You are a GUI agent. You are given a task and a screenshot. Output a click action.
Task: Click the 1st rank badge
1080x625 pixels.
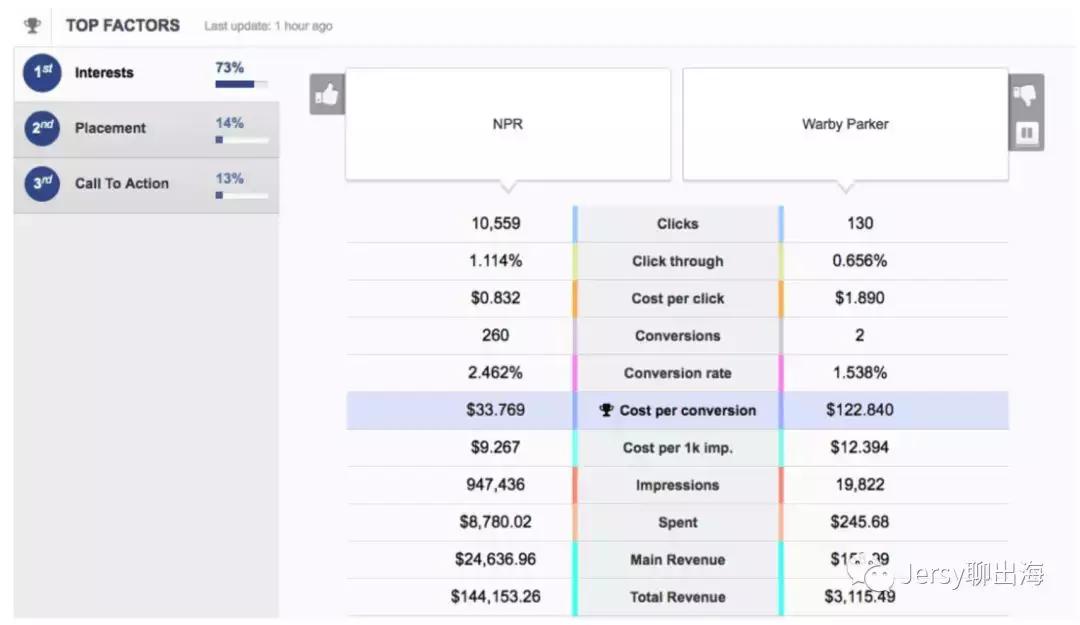click(42, 72)
